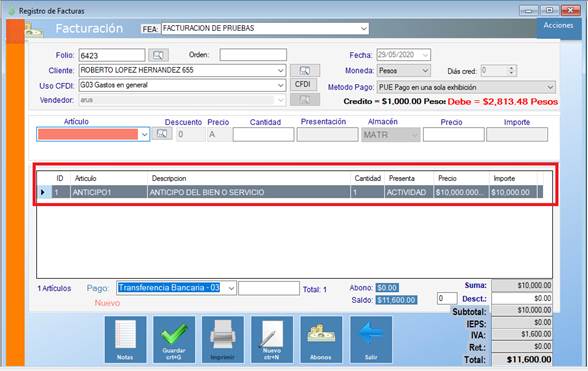Click the ANTICIPO1 article cell
Screen dimensions: 588x371
(108, 192)
